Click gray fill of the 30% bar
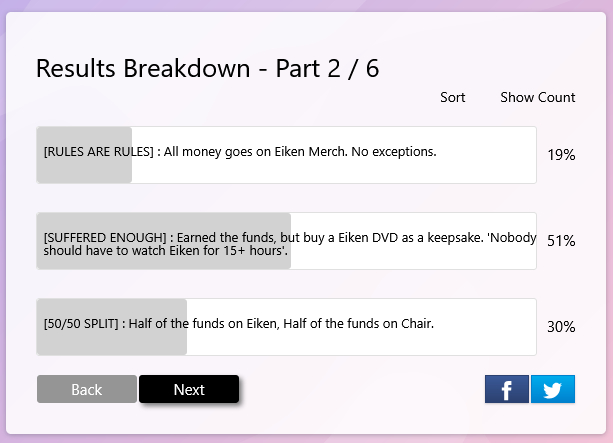 coord(110,344)
